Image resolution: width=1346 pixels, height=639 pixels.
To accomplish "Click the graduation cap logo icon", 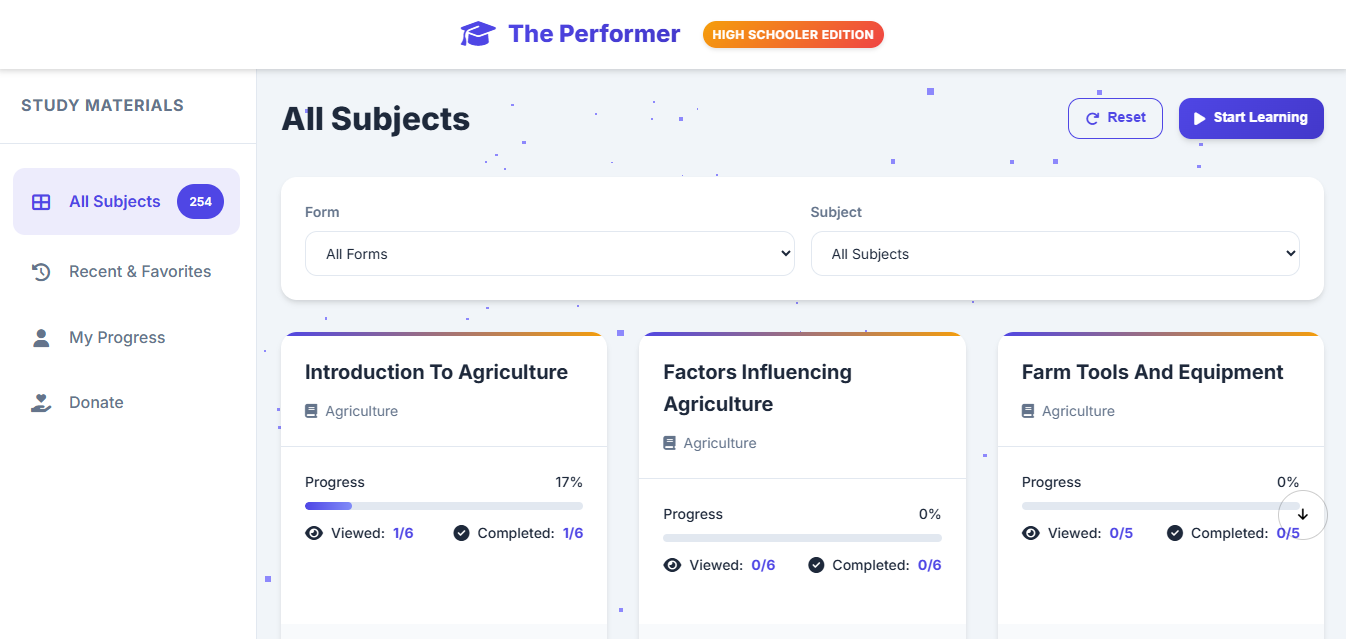I will point(477,34).
